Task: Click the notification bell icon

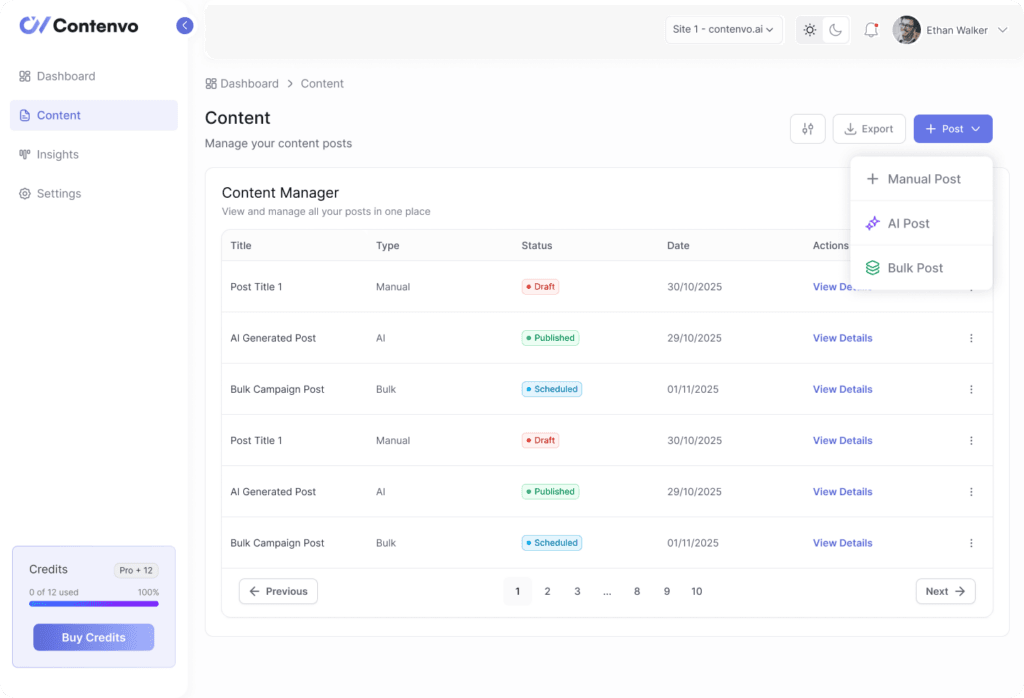Action: [x=870, y=30]
